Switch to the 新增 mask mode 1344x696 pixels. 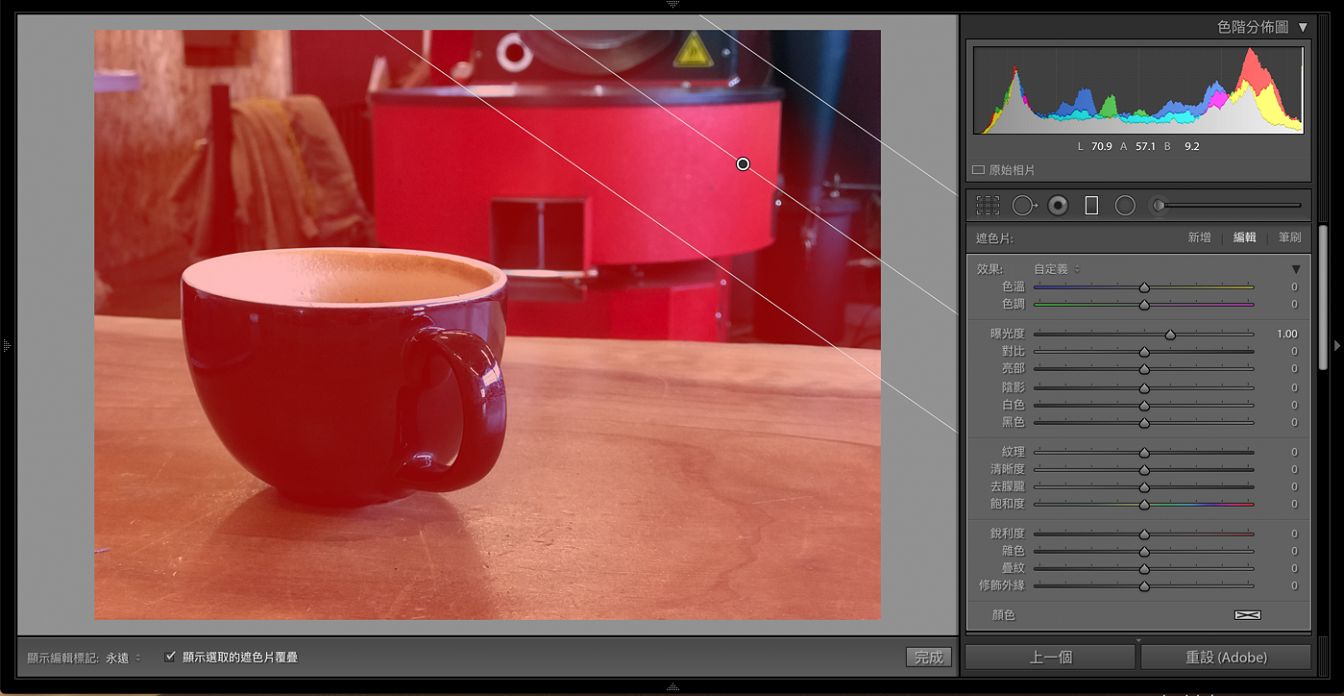click(x=1199, y=238)
